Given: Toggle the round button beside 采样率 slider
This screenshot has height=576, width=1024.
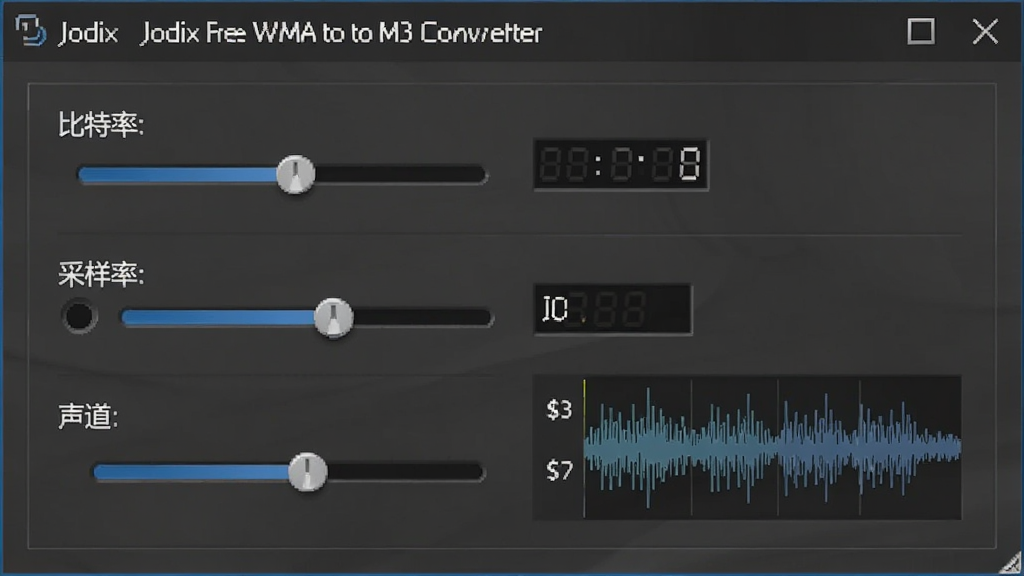Looking at the screenshot, I should (80, 316).
